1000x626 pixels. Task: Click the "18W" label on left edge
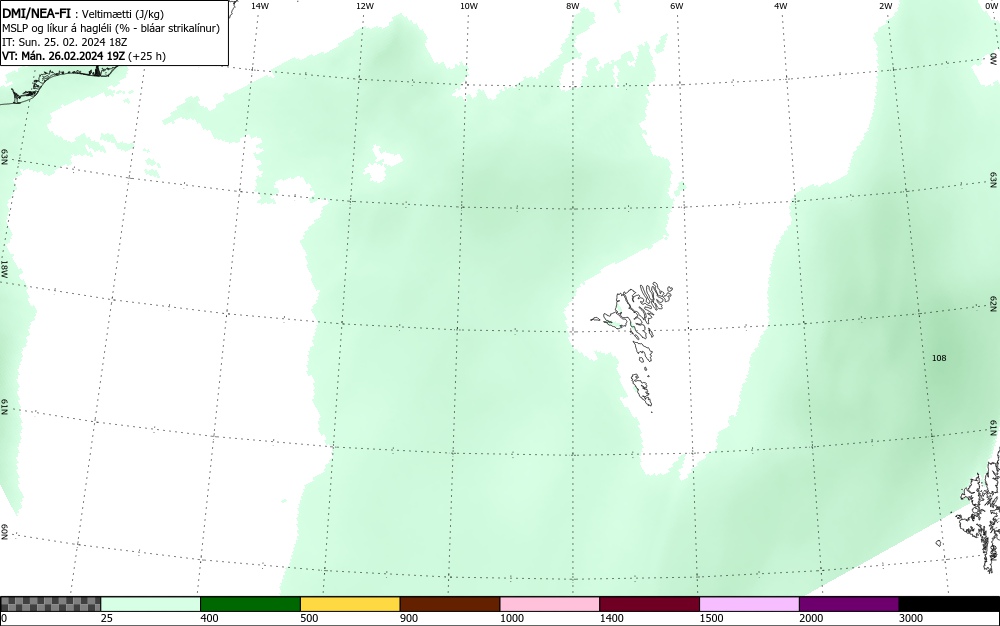4,268
